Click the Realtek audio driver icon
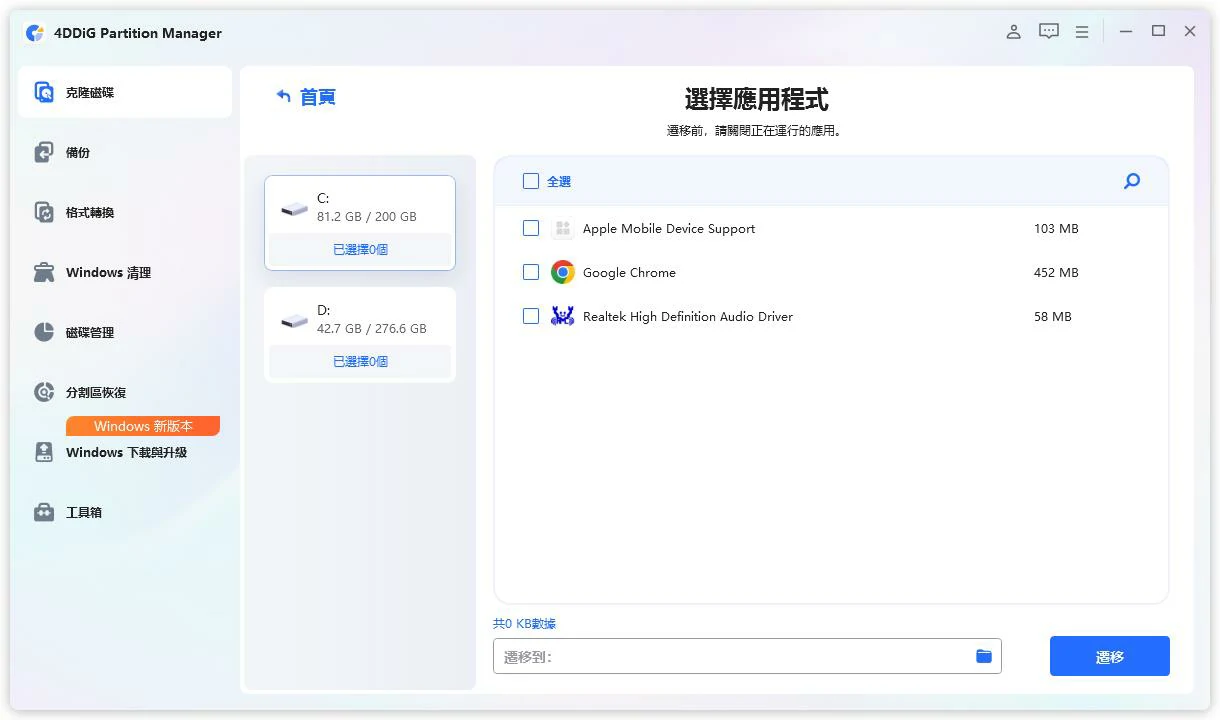Image resolution: width=1220 pixels, height=720 pixels. click(x=563, y=316)
